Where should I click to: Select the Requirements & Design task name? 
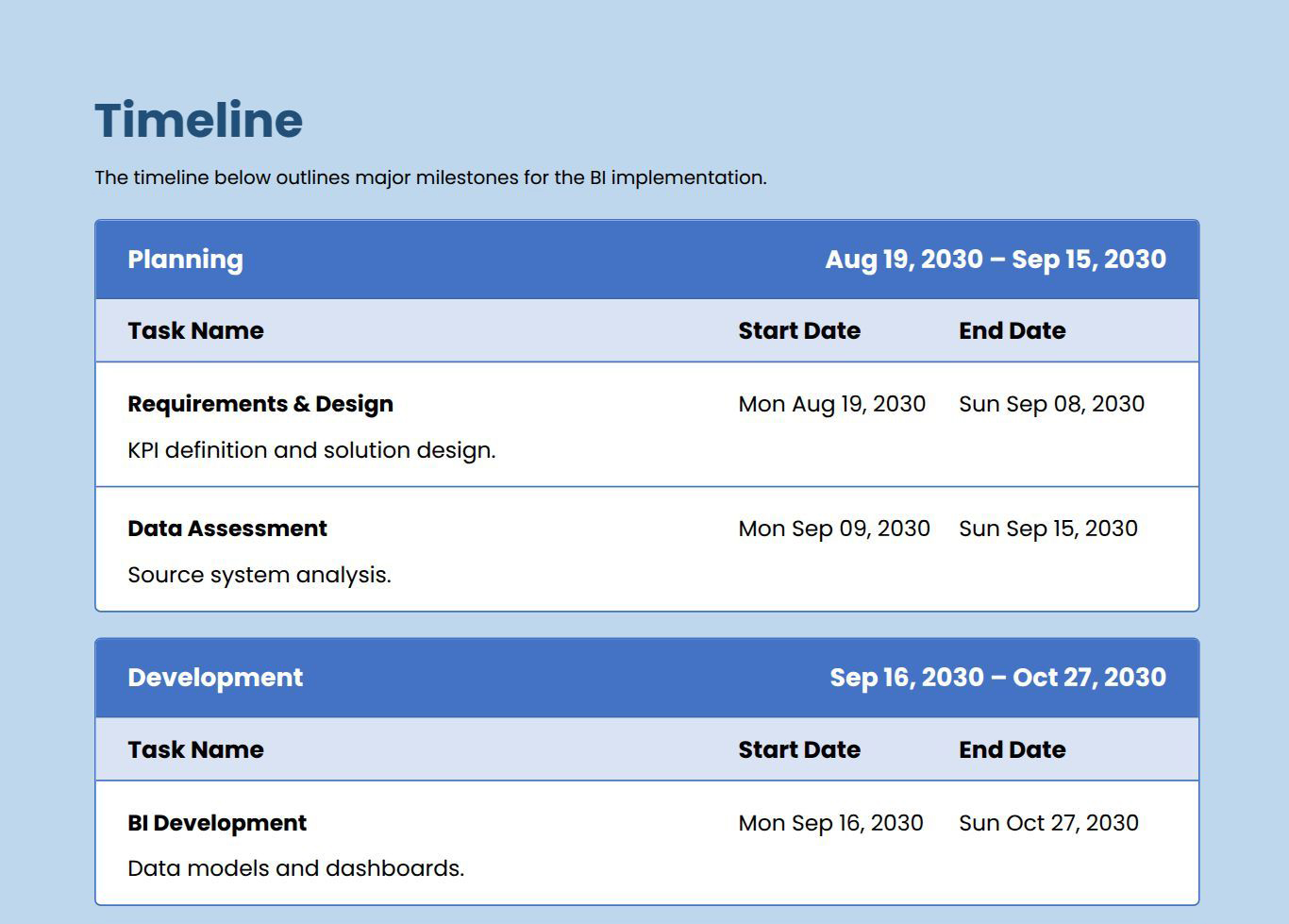pyautogui.click(x=260, y=404)
